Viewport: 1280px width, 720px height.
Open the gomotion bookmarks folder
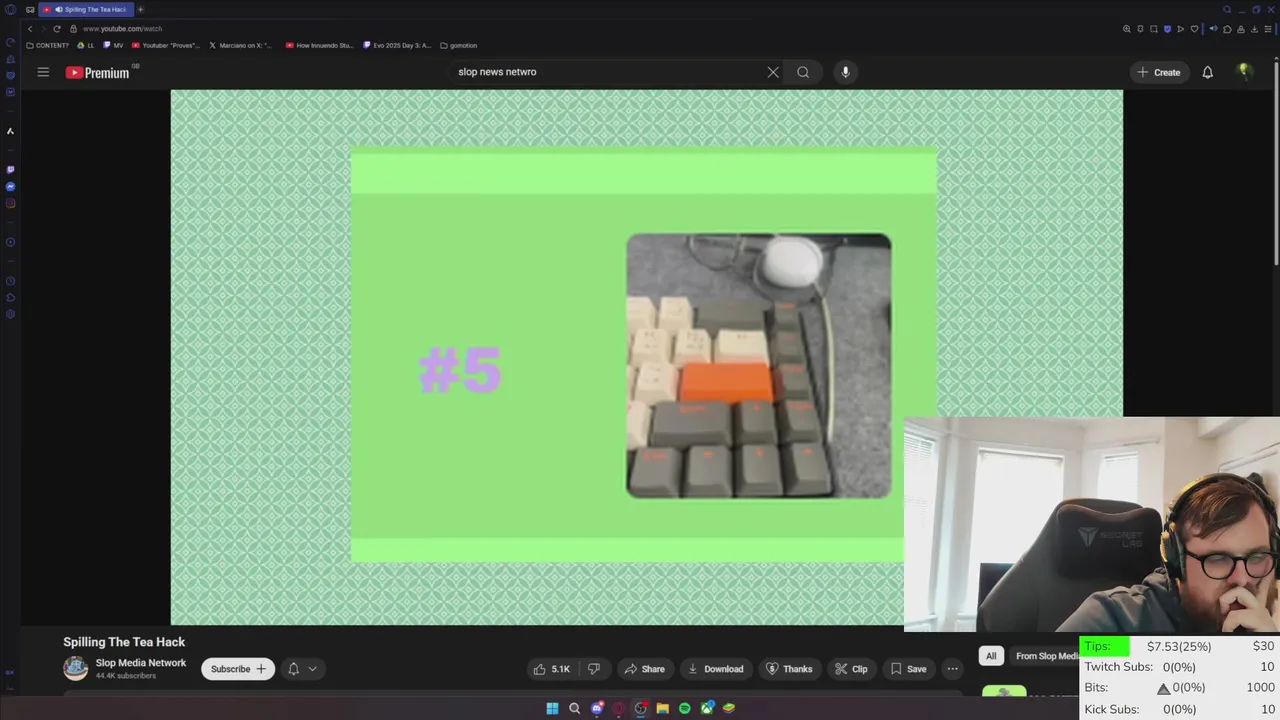tap(459, 45)
